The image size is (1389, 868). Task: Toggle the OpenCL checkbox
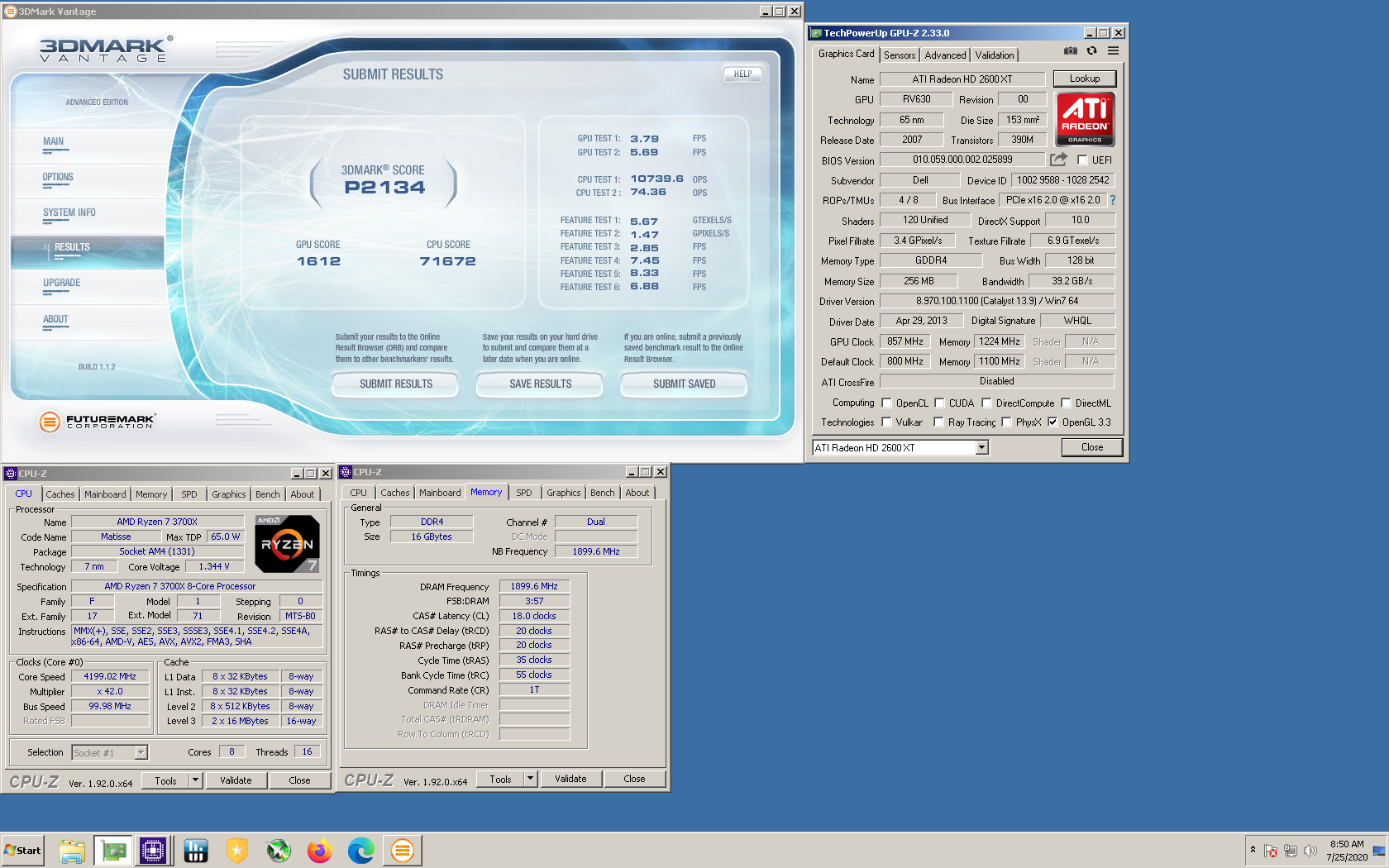click(x=886, y=403)
